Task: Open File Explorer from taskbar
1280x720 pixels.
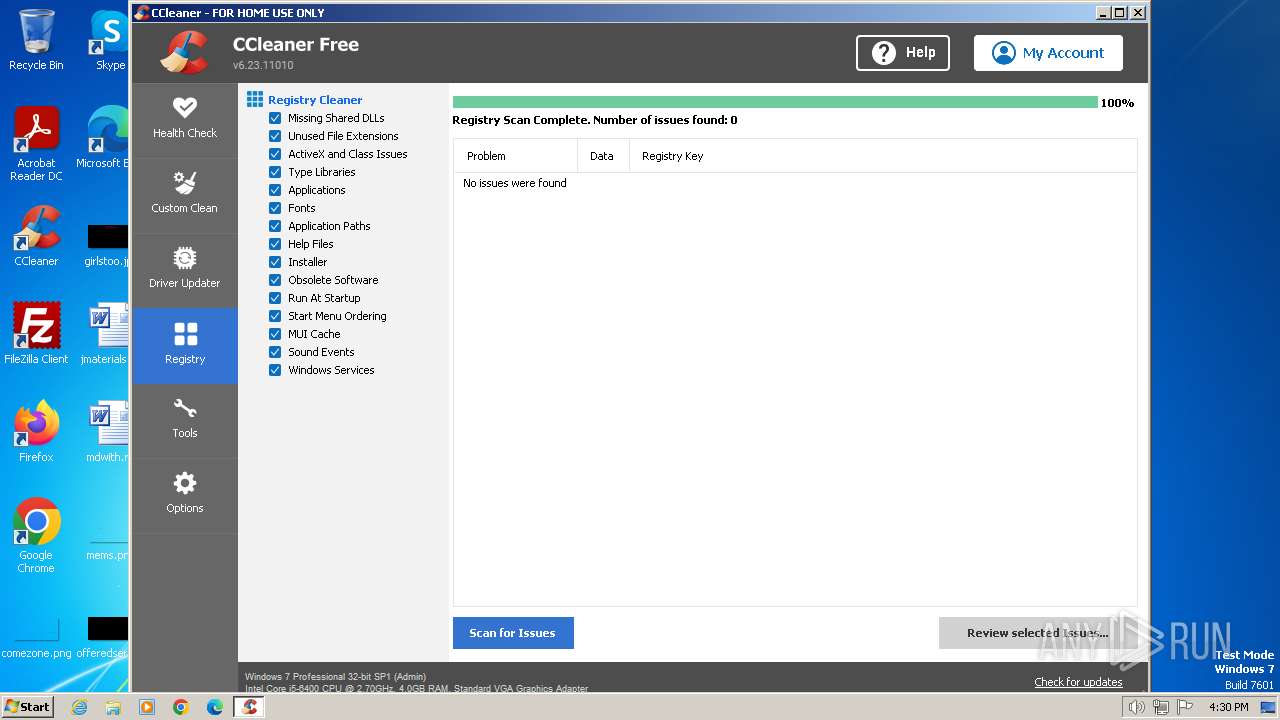Action: tap(113, 707)
